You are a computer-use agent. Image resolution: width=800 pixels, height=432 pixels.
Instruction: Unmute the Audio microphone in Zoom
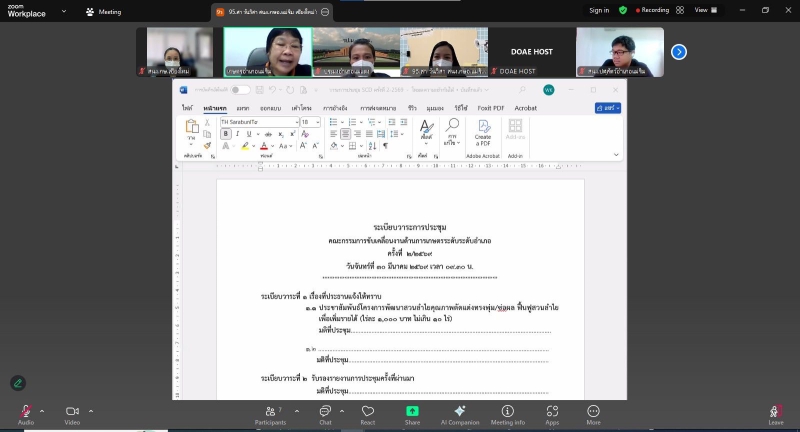(x=25, y=411)
